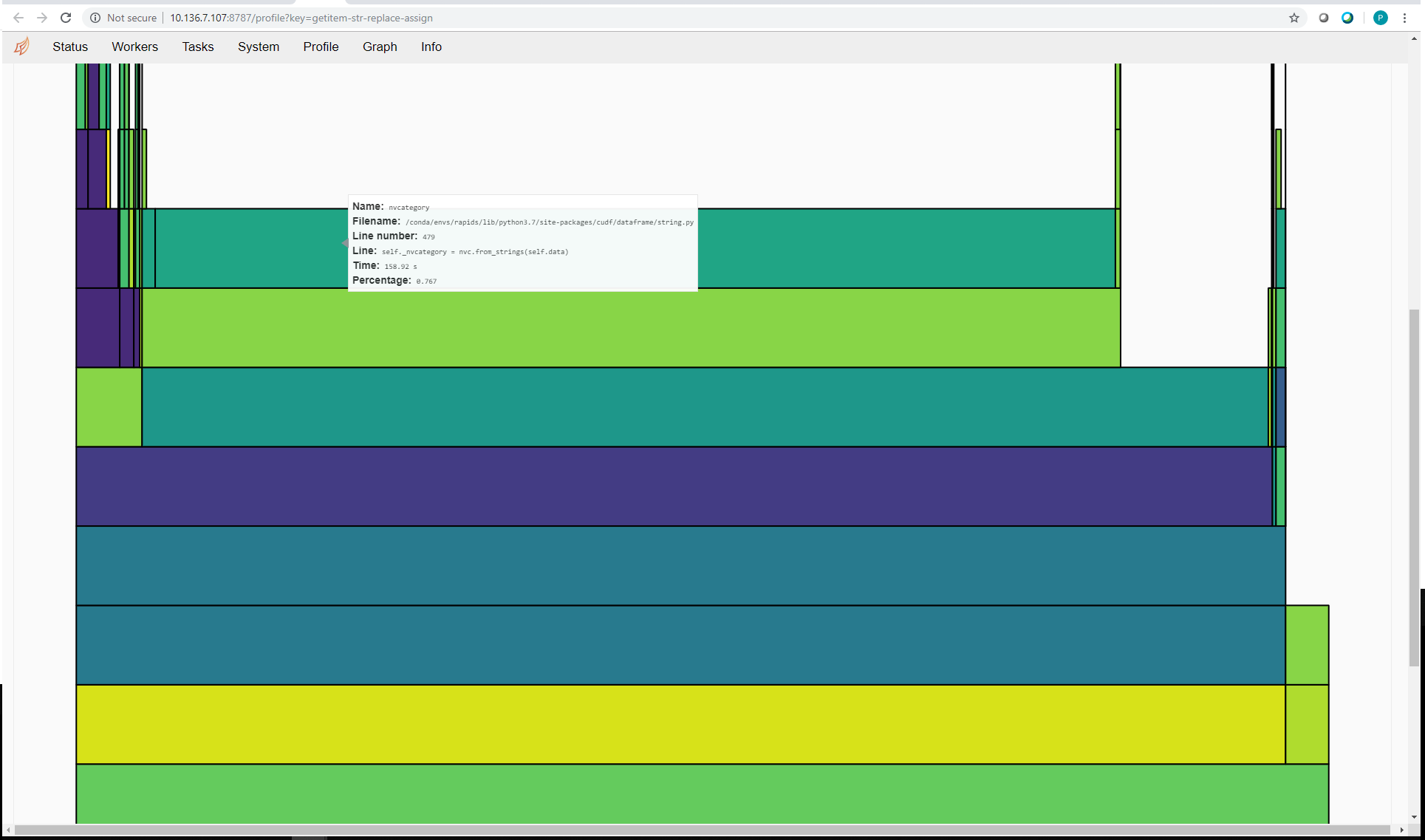
Task: Navigate back using the browser back arrow
Action: tap(18, 18)
